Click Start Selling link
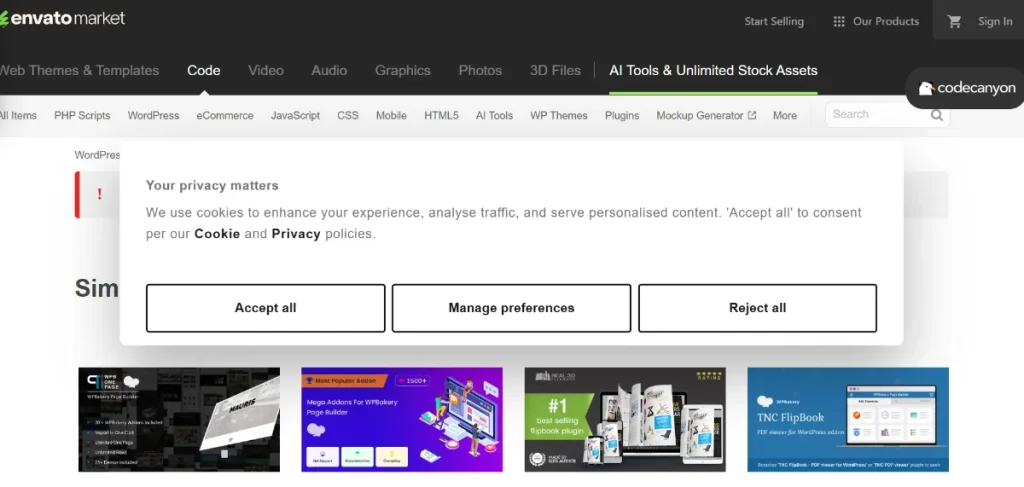The width and height of the screenshot is (1024, 487). (774, 22)
